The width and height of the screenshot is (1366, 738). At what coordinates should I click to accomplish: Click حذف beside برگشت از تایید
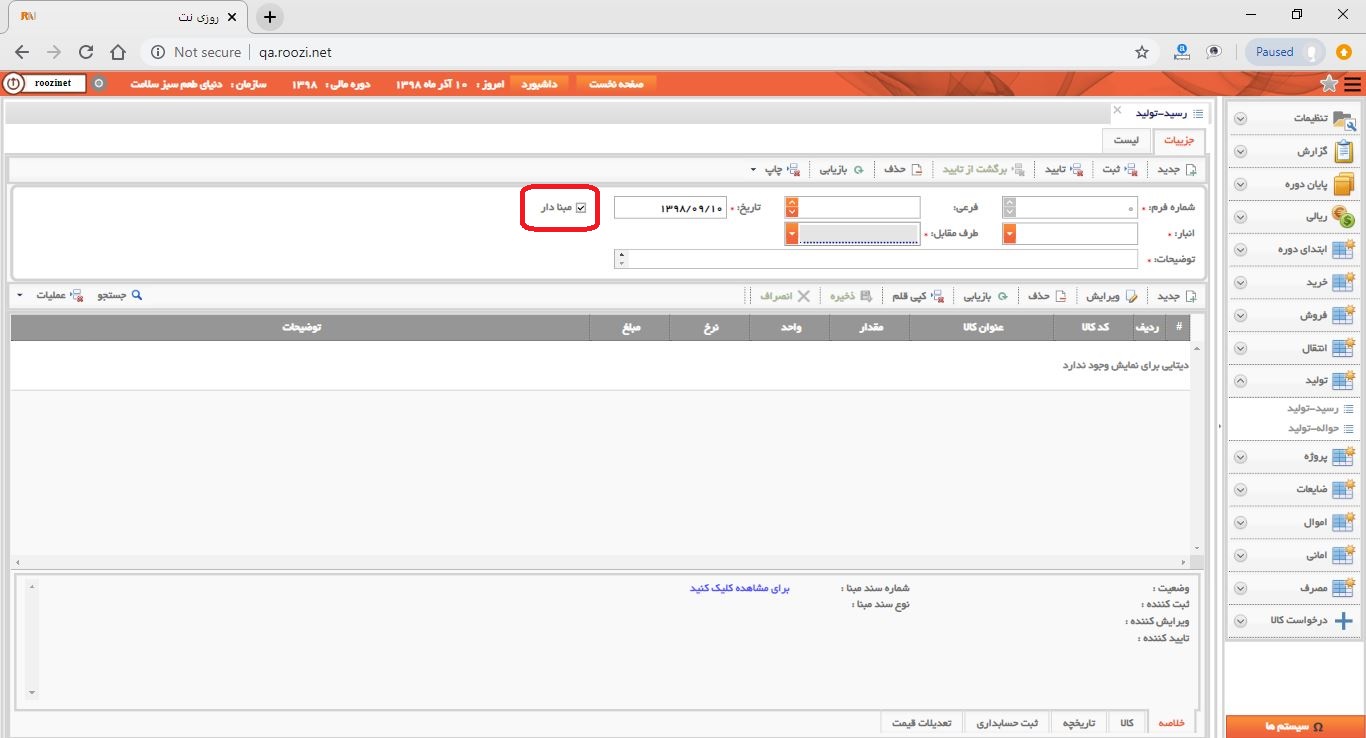(x=902, y=169)
